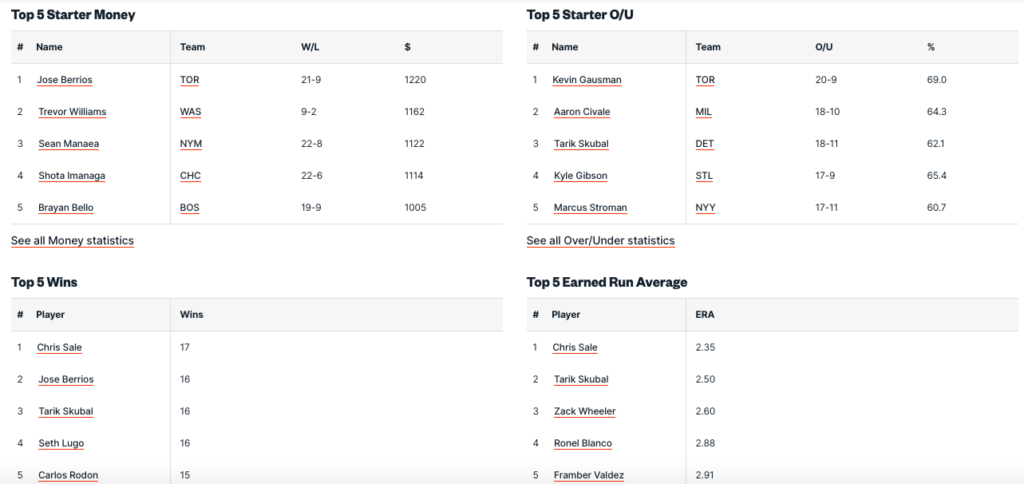
Task: Select Marcus Stroman player link
Action: 590,208
